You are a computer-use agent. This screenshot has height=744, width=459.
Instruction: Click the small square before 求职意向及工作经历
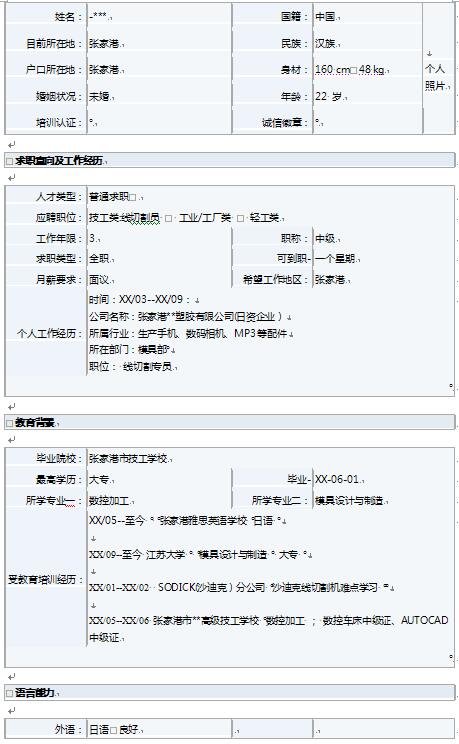[9, 161]
